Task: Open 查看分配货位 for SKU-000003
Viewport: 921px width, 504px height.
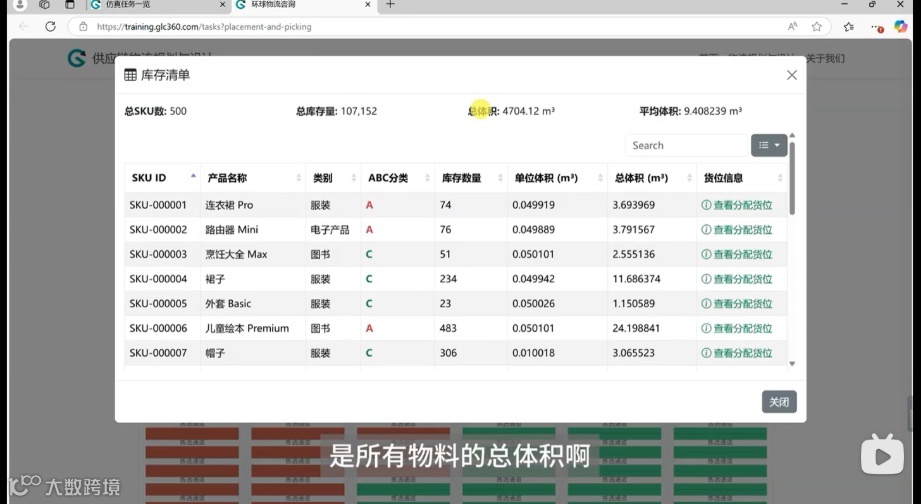Action: click(x=737, y=254)
